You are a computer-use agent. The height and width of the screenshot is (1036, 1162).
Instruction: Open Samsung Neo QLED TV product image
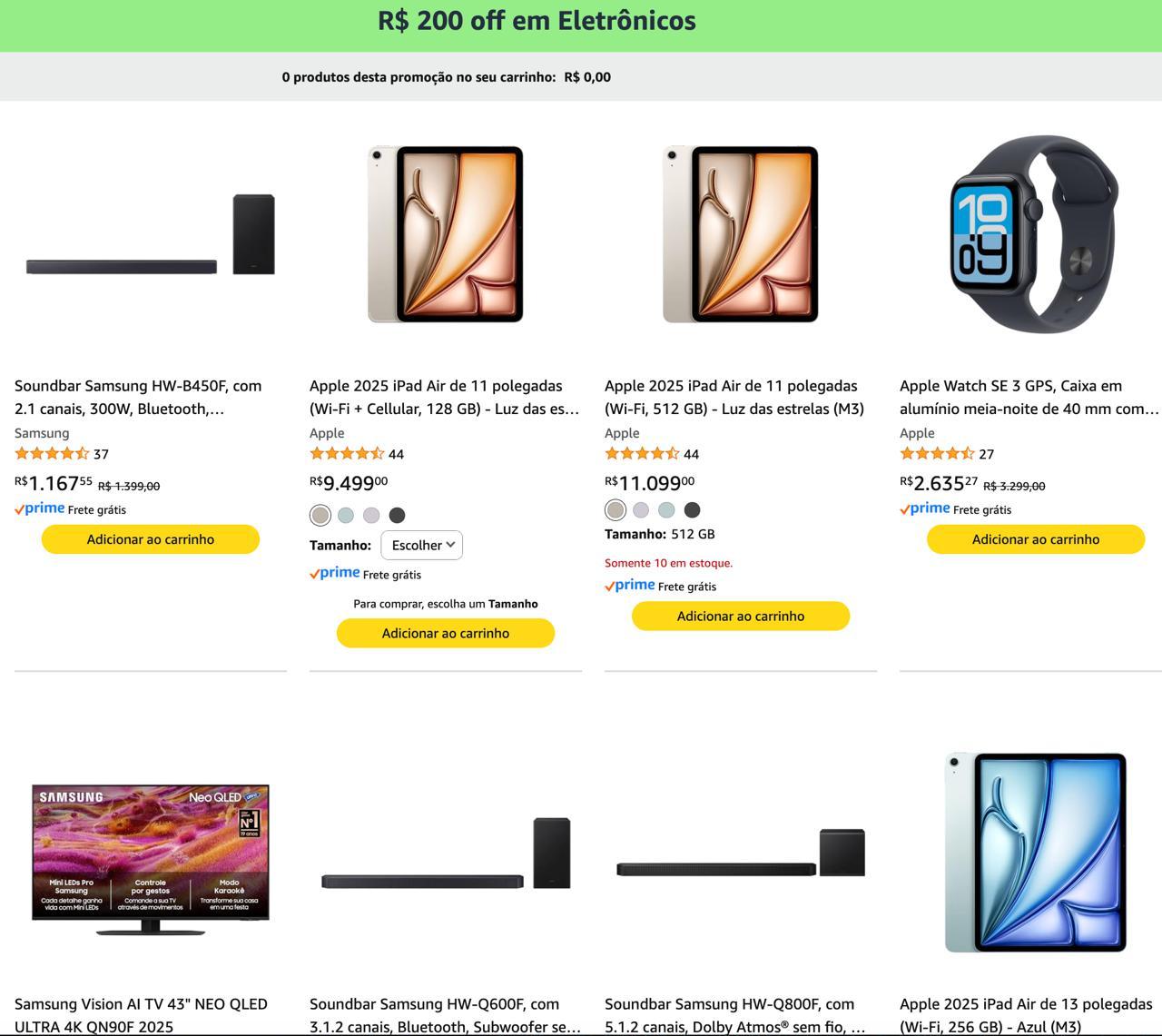click(151, 860)
